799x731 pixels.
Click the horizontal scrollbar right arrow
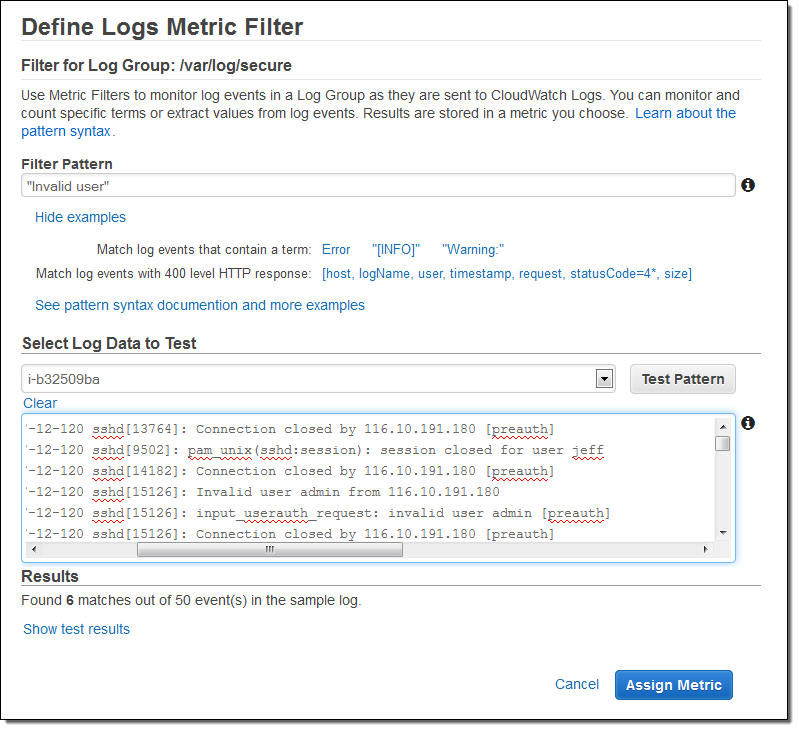[706, 549]
